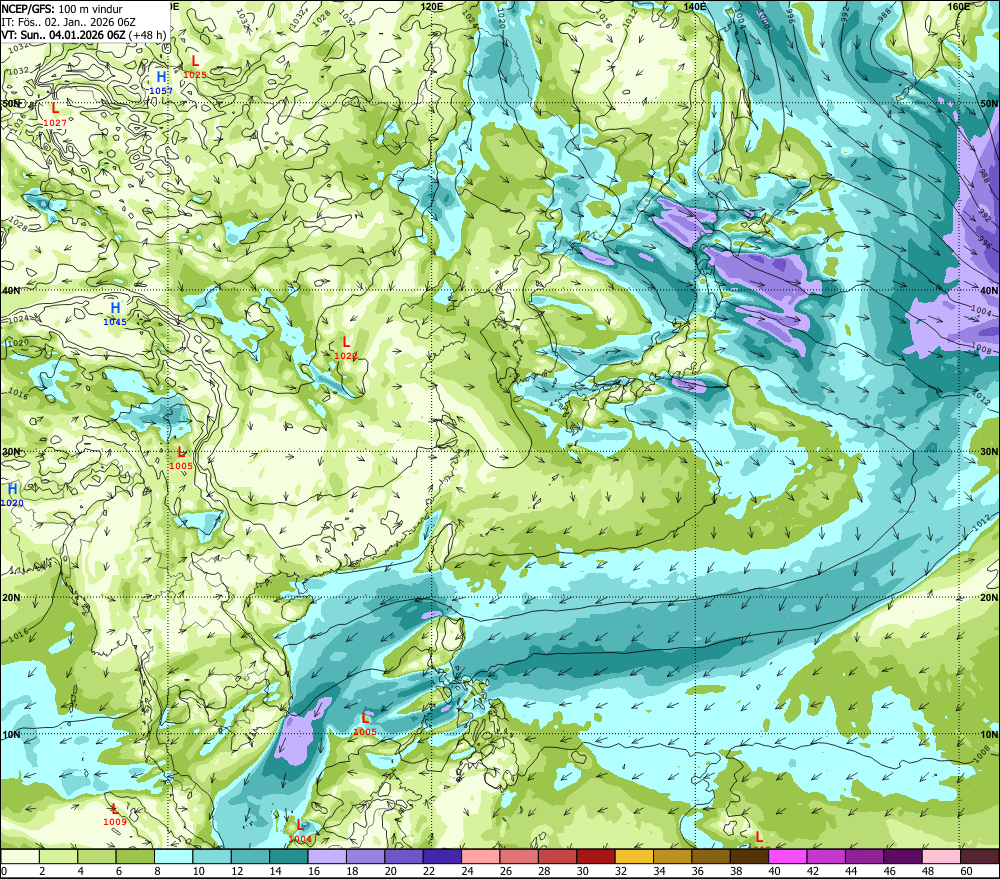Click the dark maroon 60+ legend swatch
Viewport: 1000px width, 879px height.
[x=979, y=856]
